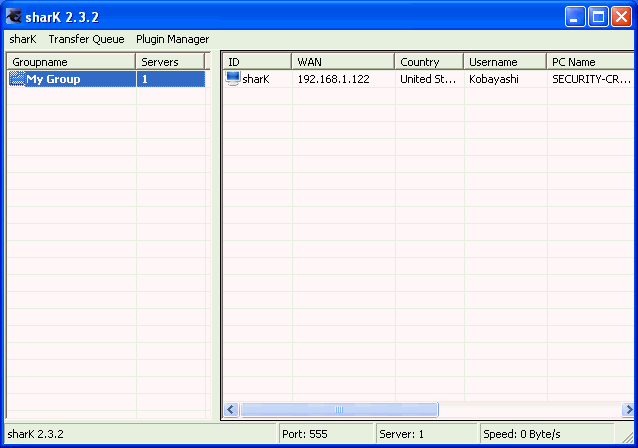Click the My Group network icon

17,79
